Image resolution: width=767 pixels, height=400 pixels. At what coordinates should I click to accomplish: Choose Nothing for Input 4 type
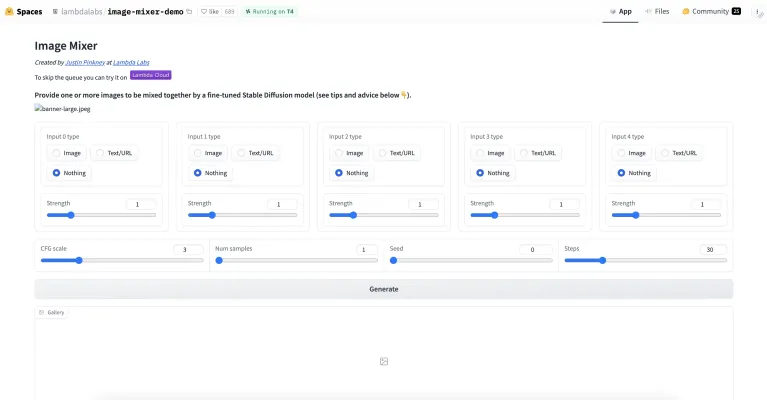pyautogui.click(x=634, y=172)
